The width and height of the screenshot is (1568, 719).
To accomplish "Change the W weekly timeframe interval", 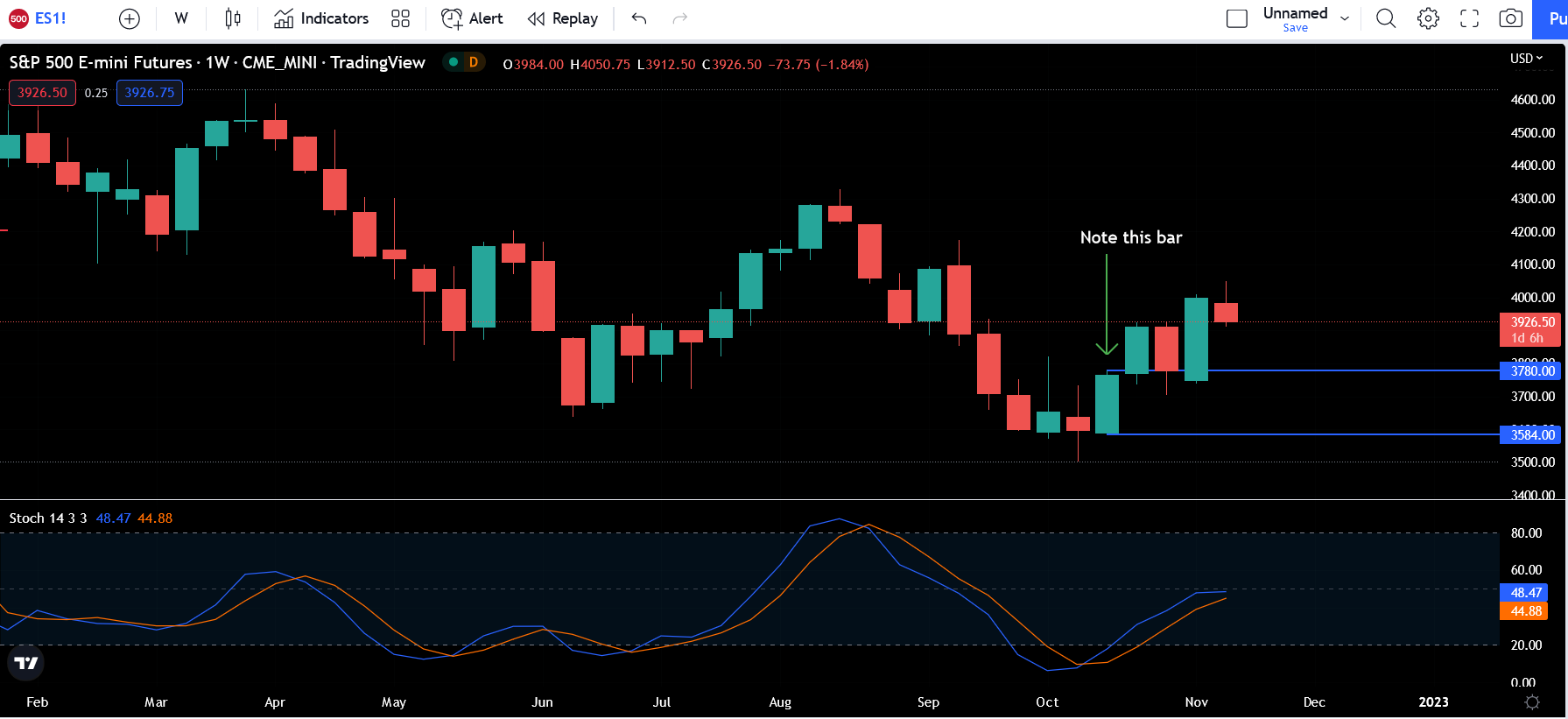I will pyautogui.click(x=181, y=18).
